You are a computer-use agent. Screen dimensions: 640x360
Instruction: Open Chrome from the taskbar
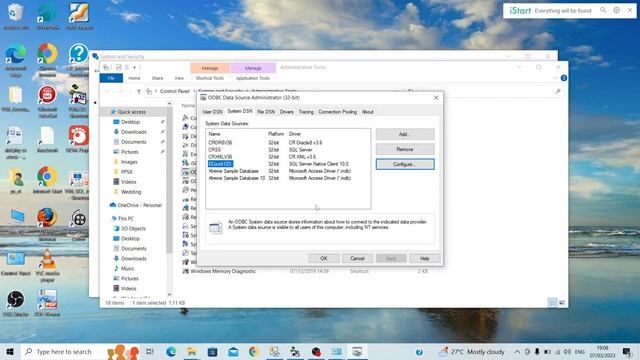(x=254, y=351)
